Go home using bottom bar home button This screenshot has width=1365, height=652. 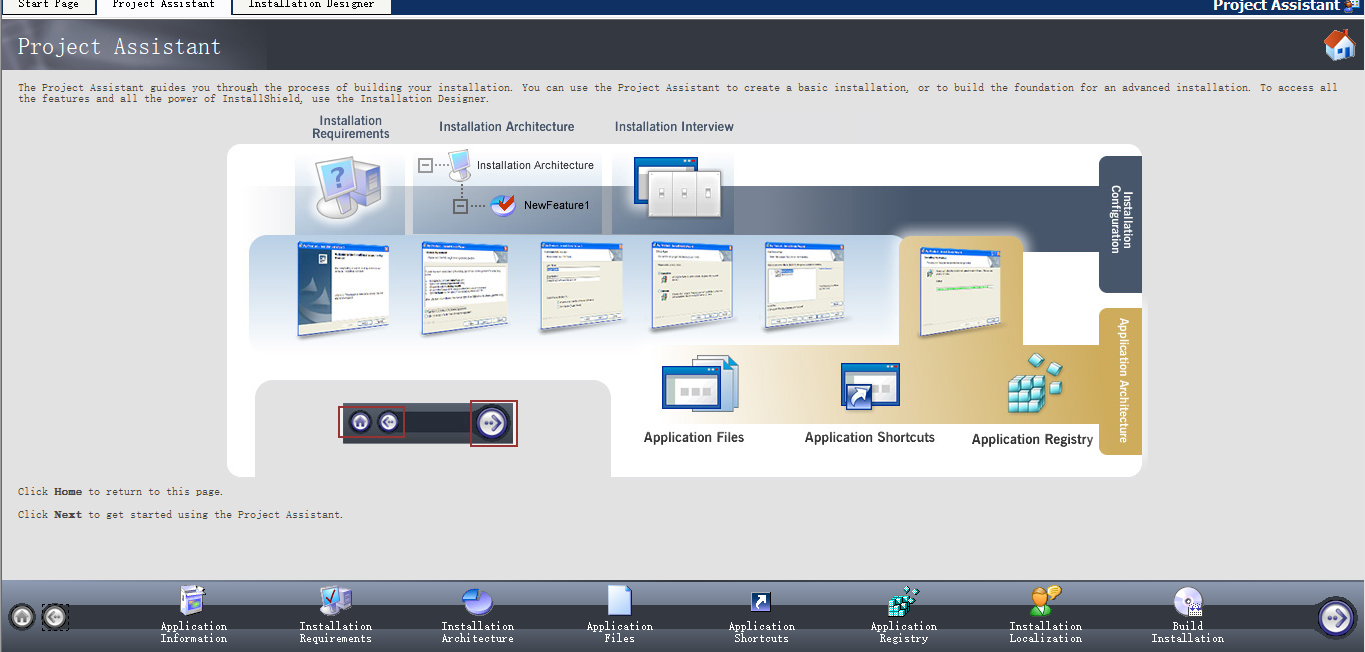[x=22, y=617]
